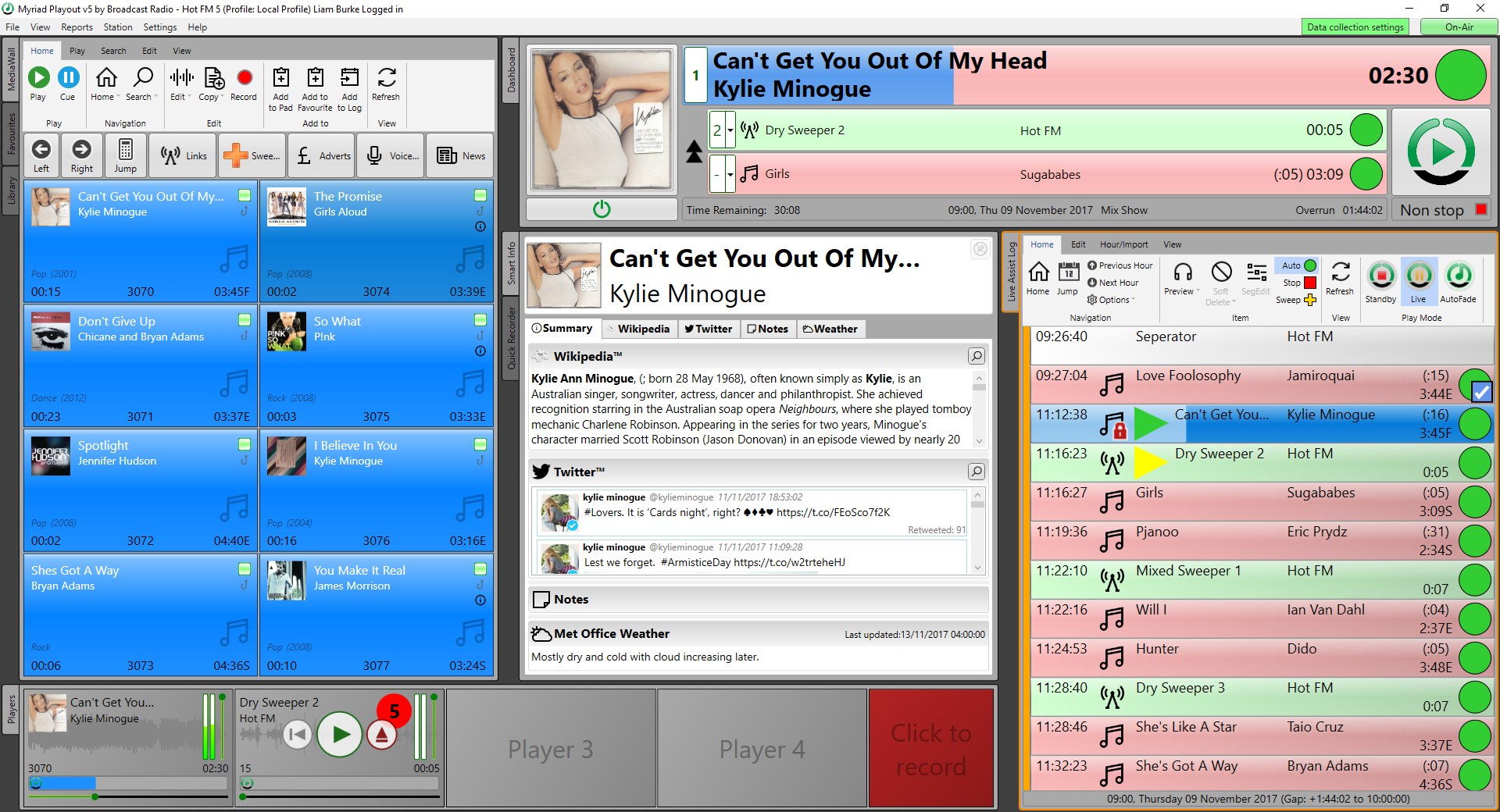Open the Home navigation dropdown arrow

point(118,97)
